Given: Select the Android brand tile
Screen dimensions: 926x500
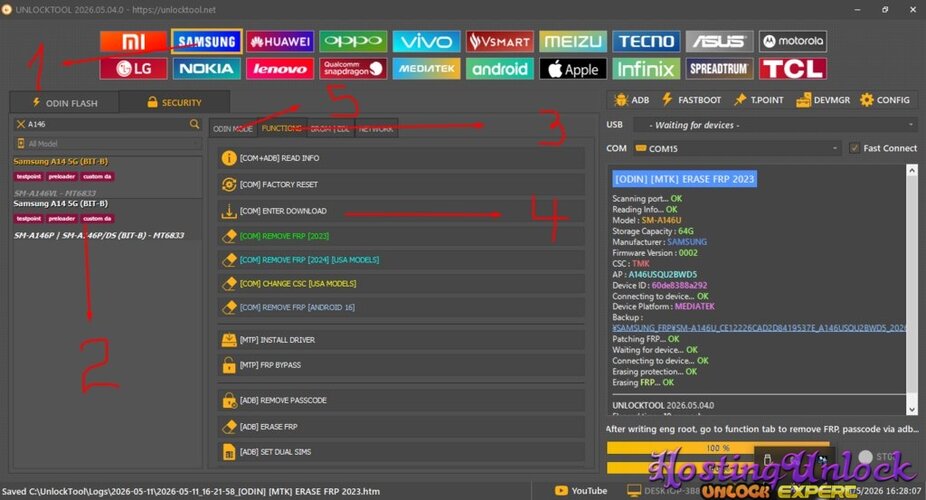Looking at the screenshot, I should [x=500, y=68].
